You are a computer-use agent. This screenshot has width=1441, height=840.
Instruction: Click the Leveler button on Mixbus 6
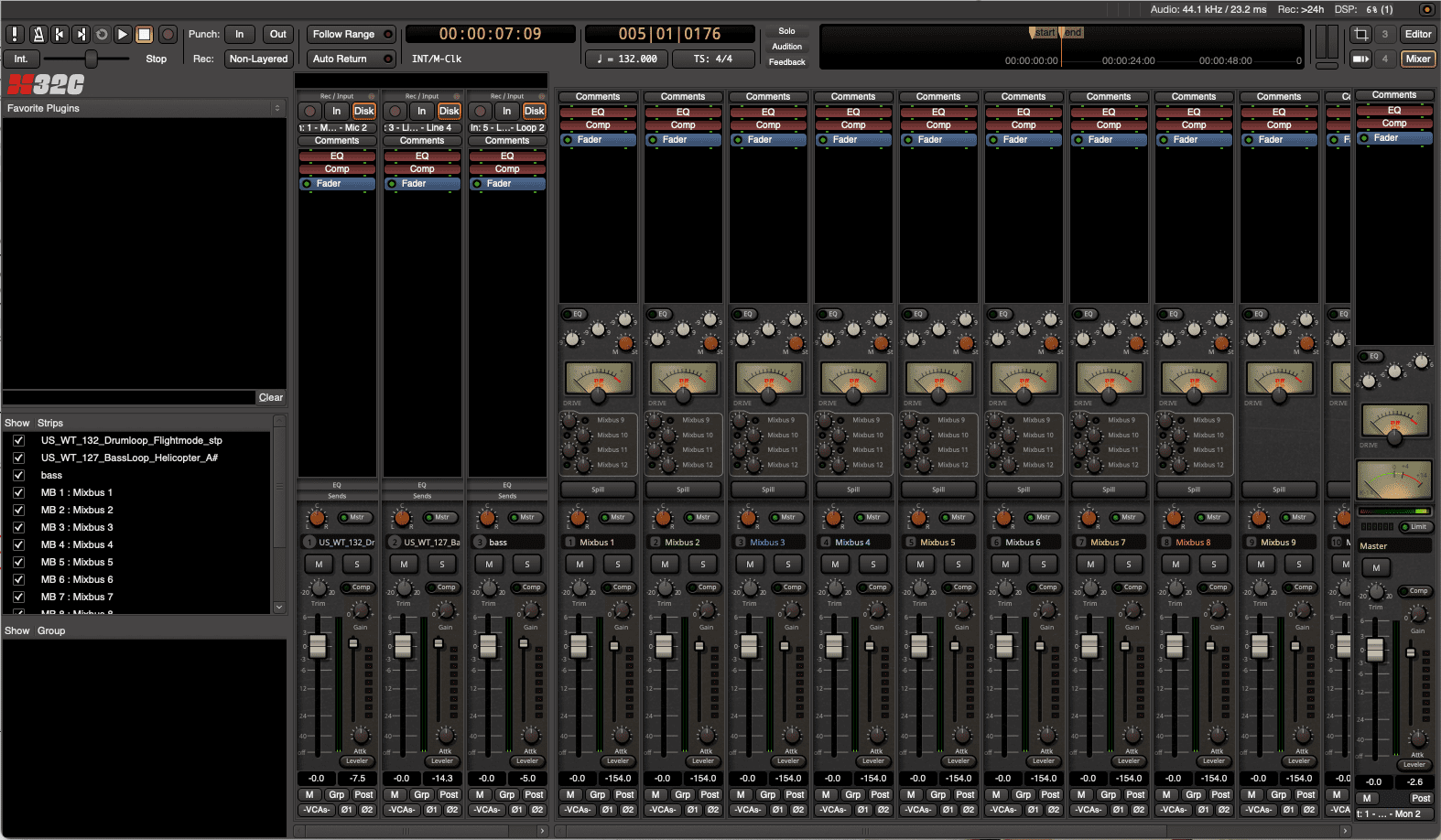point(1044,760)
